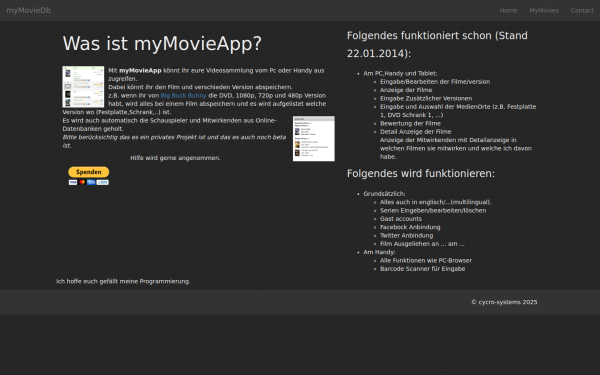Click list item 'Am PC,Handy und Tablet:'
The width and height of the screenshot is (600, 375).
pos(400,73)
